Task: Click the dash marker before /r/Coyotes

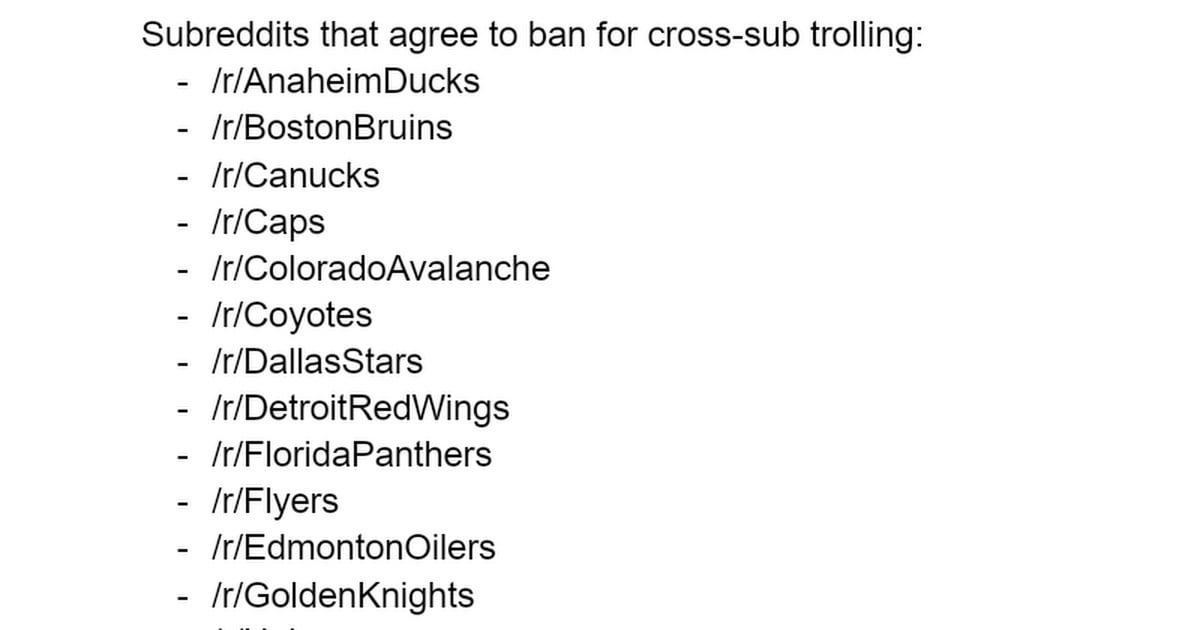Action: [182, 317]
